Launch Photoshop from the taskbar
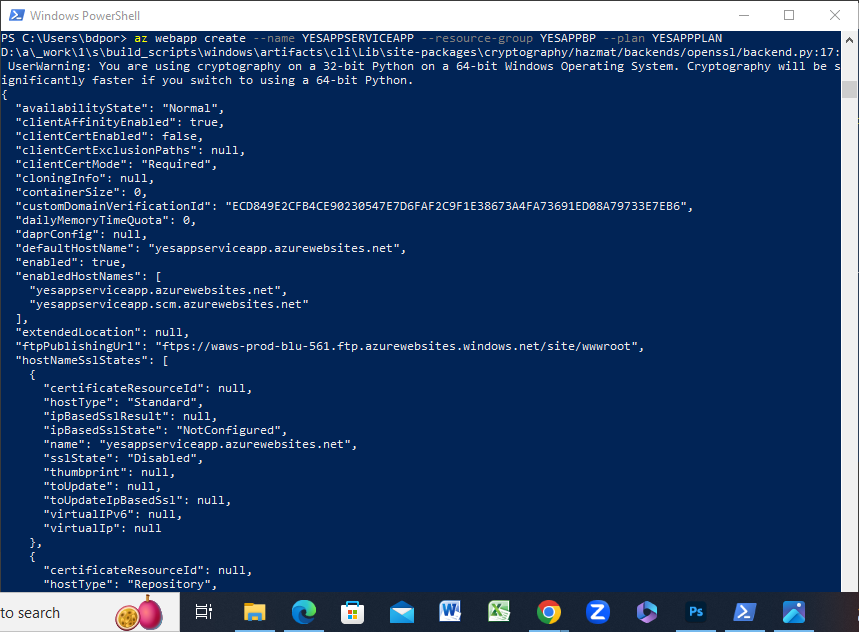The width and height of the screenshot is (859, 632). [696, 612]
